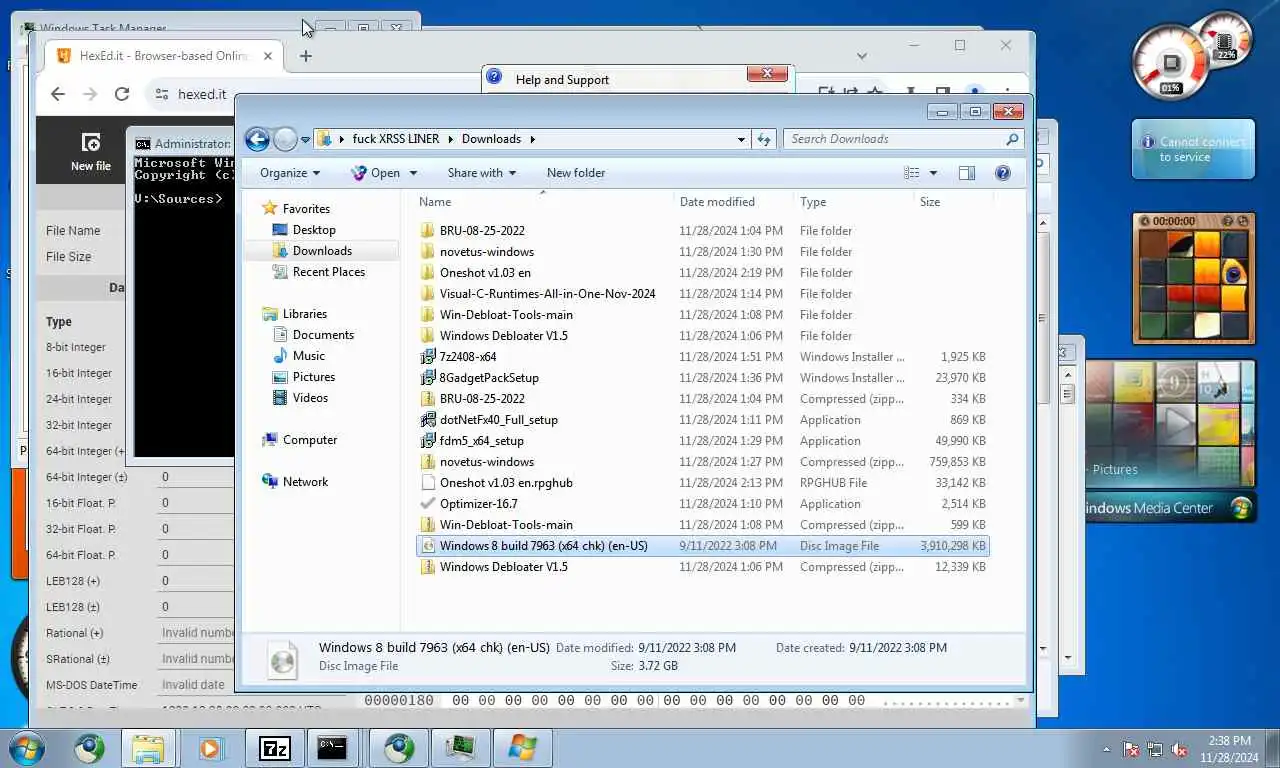Show hidden tray icons arrow
The image size is (1280, 768).
point(1106,749)
